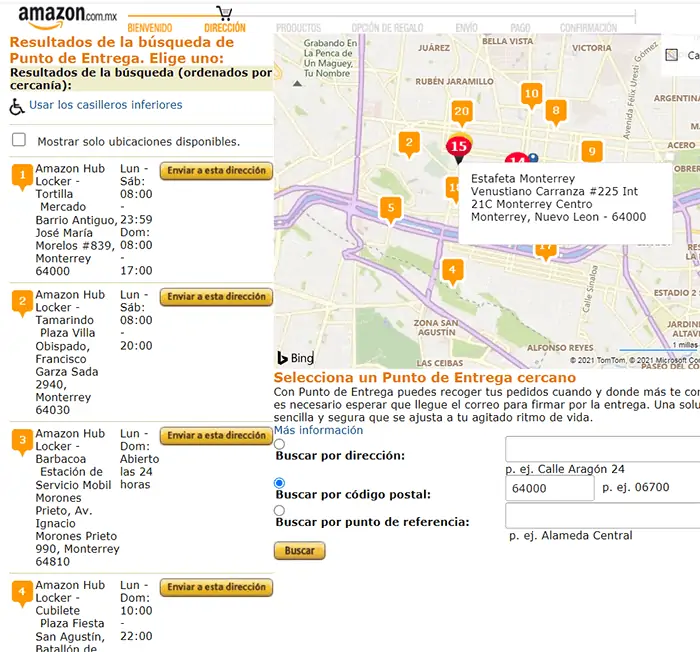Select map pin number 9

click(592, 151)
